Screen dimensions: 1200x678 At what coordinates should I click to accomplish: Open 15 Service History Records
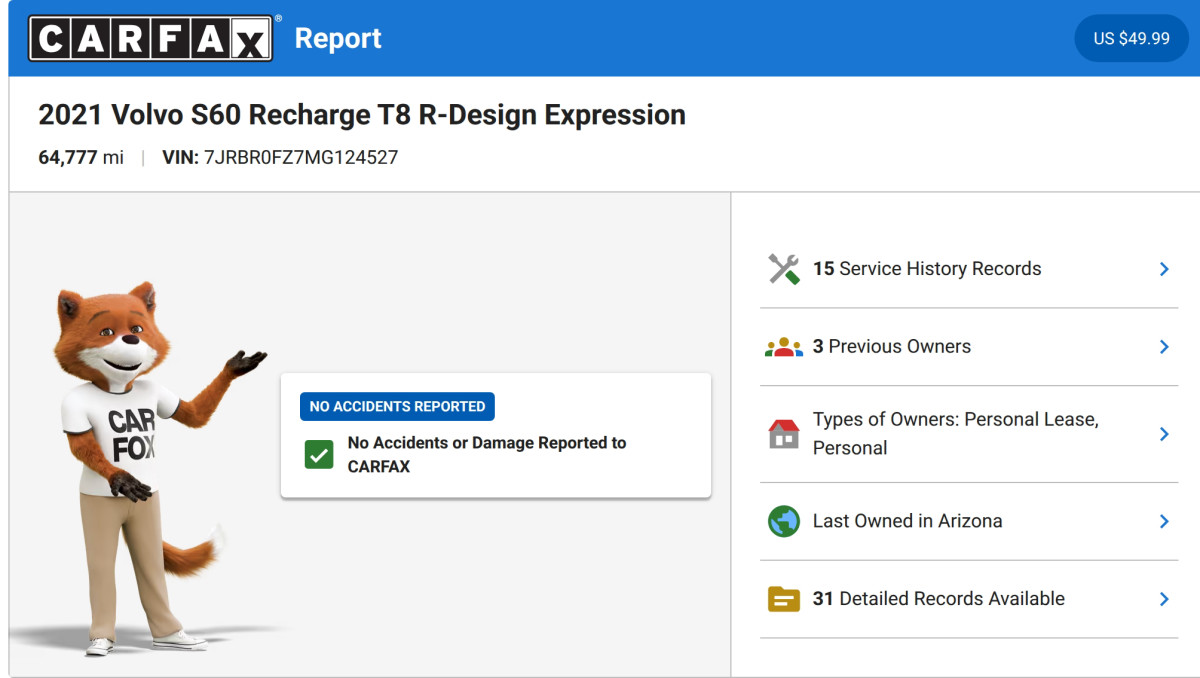[969, 269]
